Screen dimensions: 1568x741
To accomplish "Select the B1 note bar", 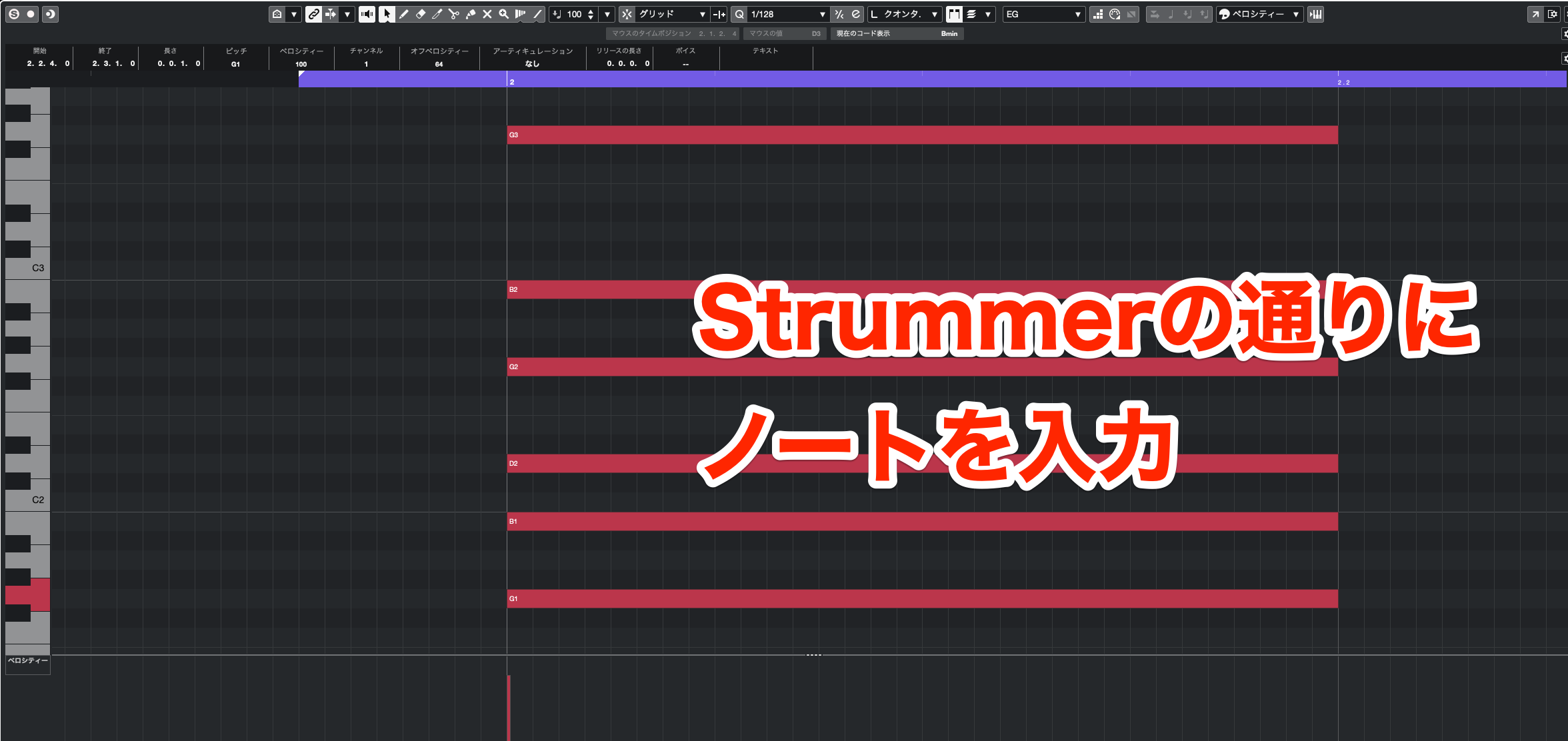I will click(922, 521).
